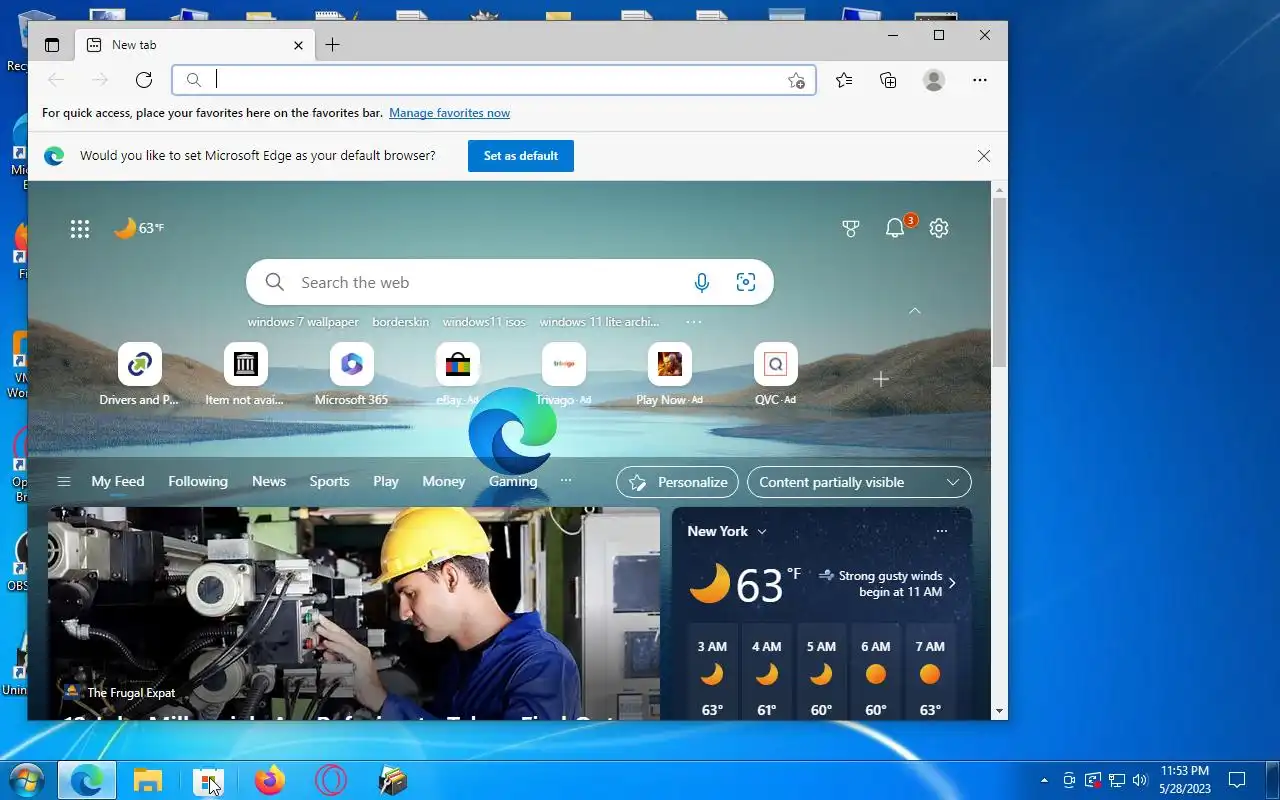Open the tab actions menu icon
The height and width of the screenshot is (800, 1280).
(x=52, y=45)
